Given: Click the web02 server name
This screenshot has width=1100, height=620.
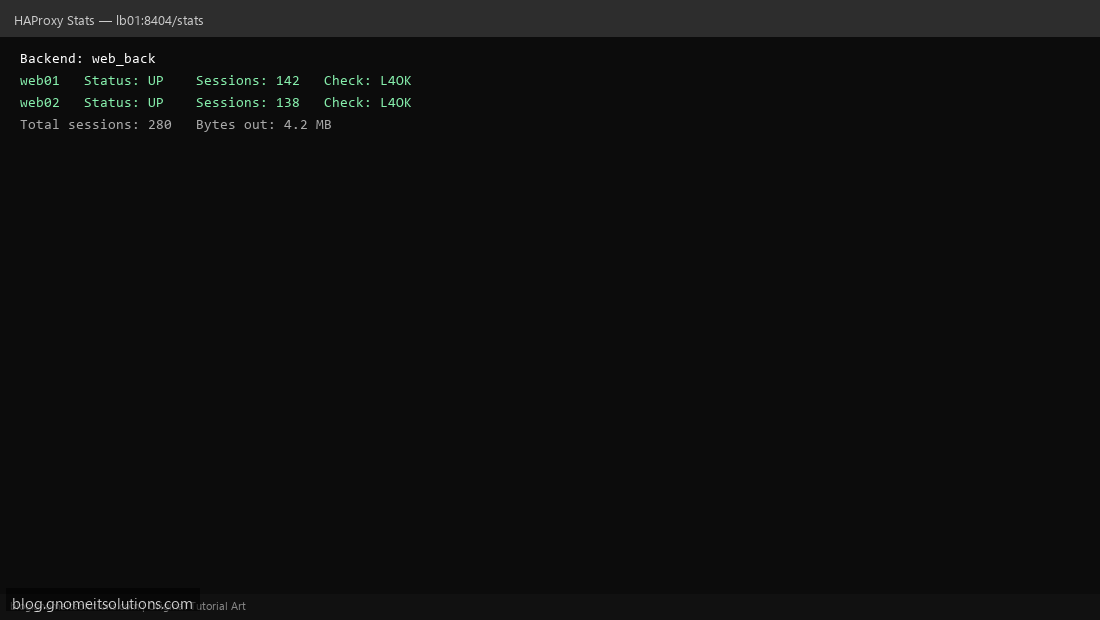Looking at the screenshot, I should pos(40,102).
